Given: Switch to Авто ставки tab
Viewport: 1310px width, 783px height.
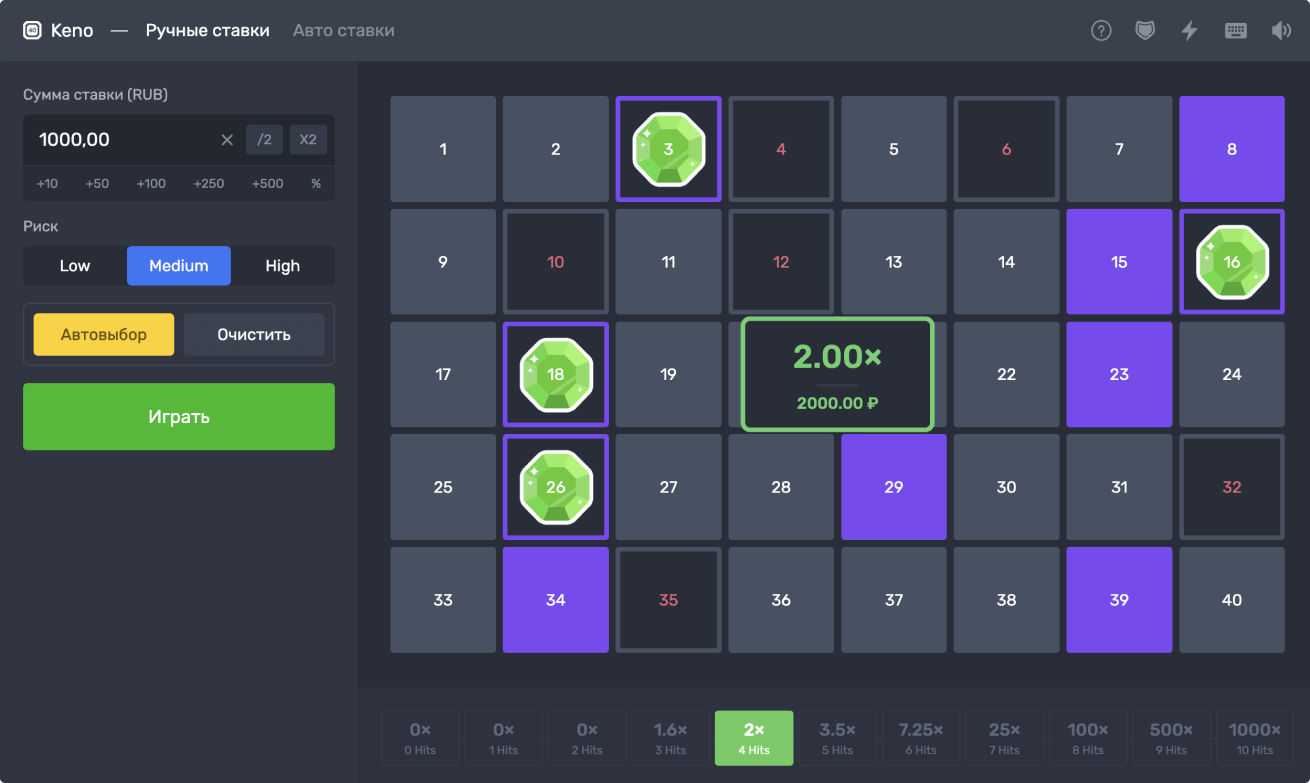Looking at the screenshot, I should (x=343, y=31).
